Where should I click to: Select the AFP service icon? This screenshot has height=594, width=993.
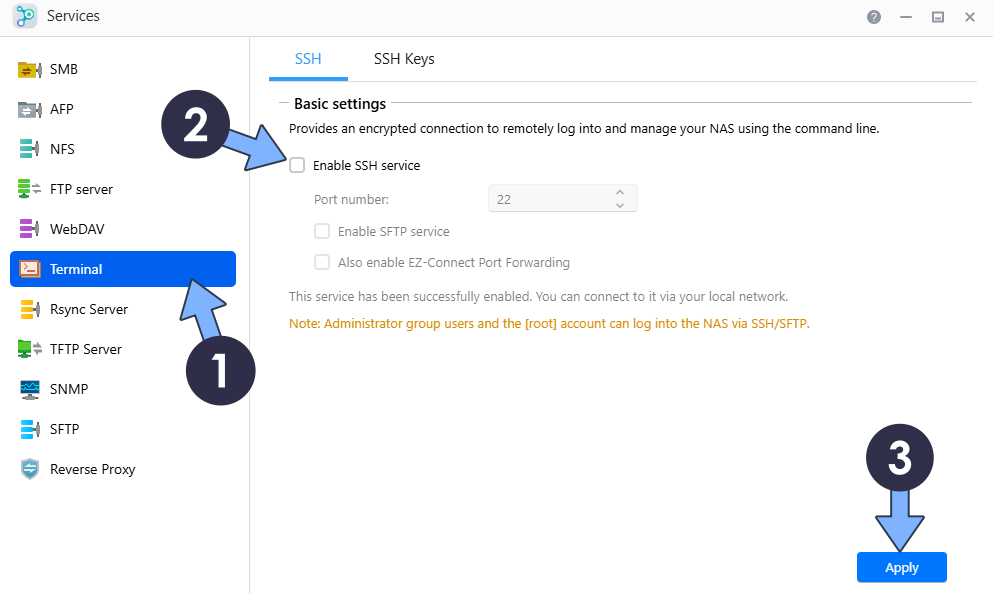tap(29, 110)
